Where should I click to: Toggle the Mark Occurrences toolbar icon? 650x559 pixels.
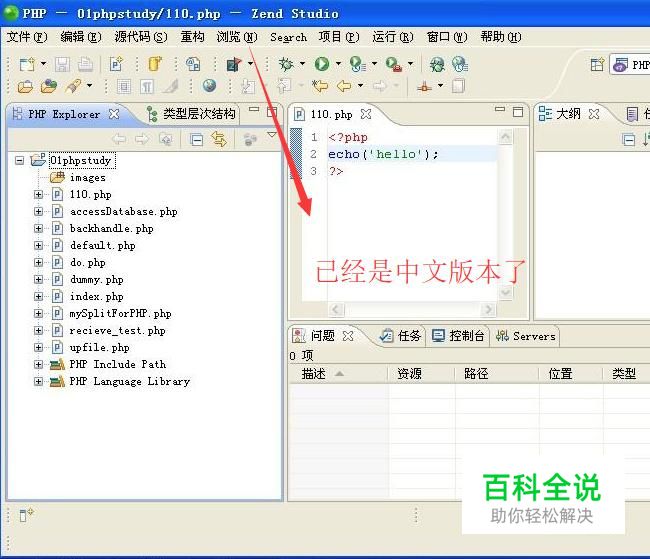tap(170, 86)
